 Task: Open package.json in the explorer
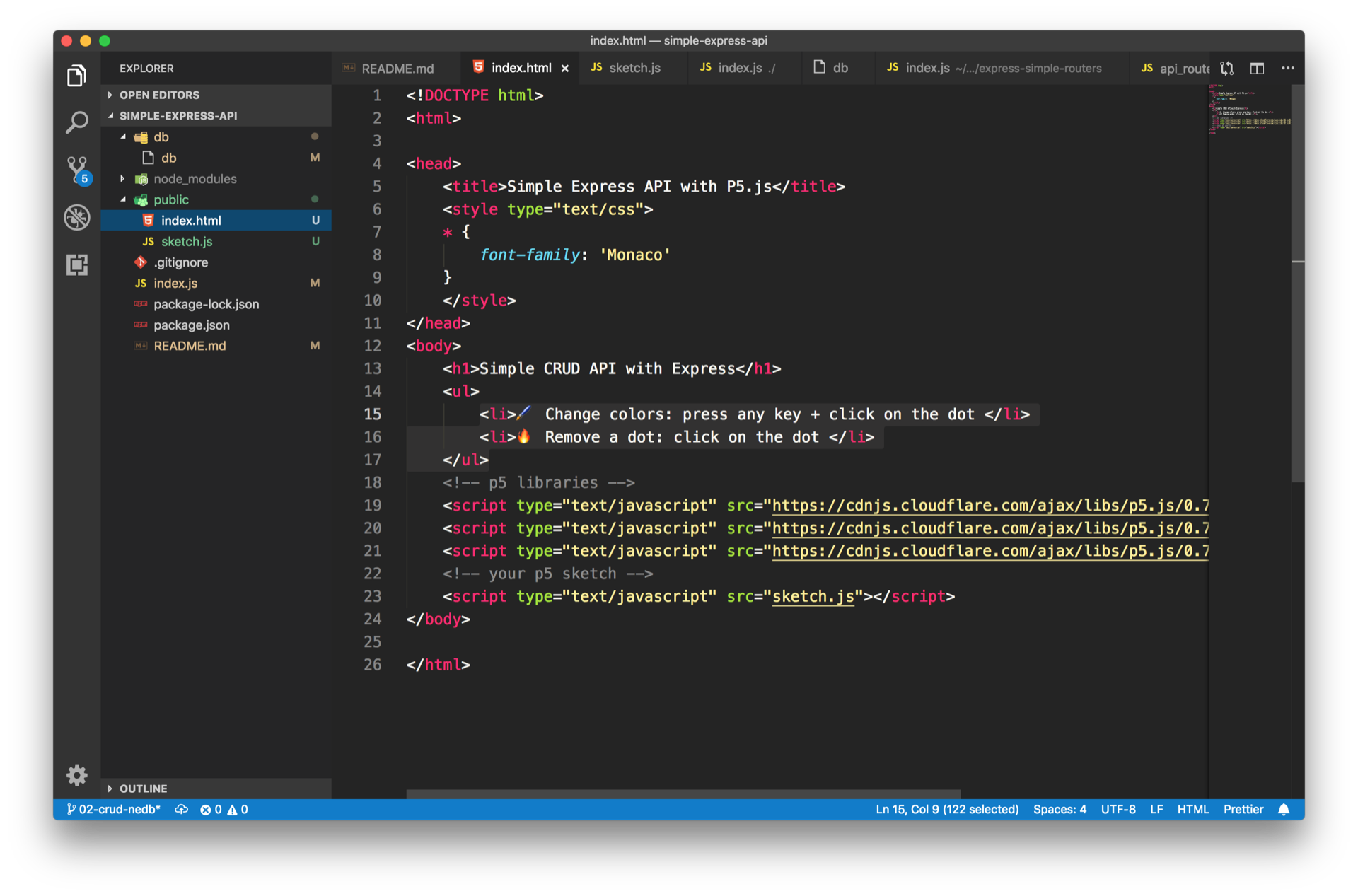point(191,325)
